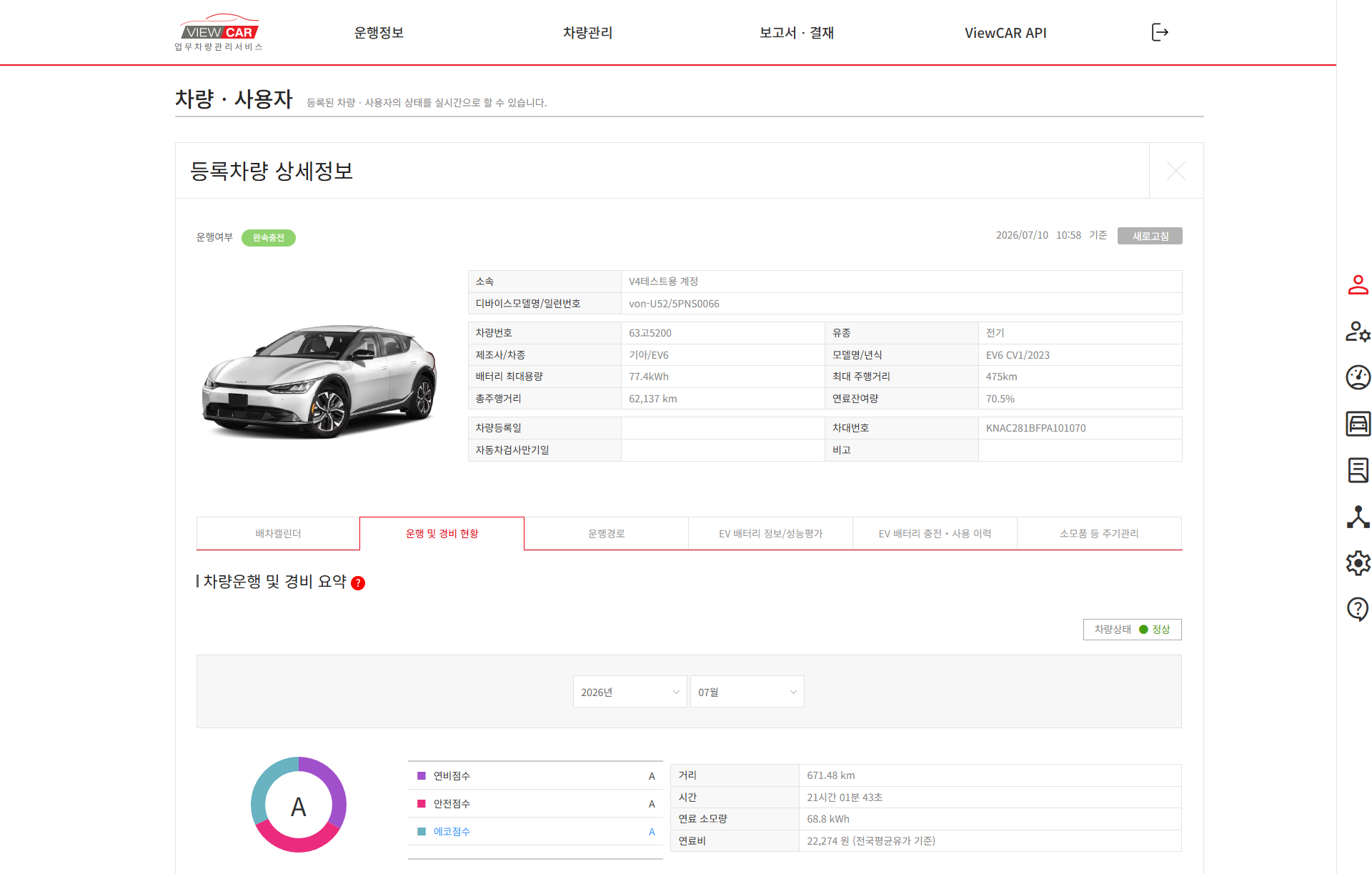1372x874 pixels.
Task: Click the 22,274 원 fuel cost value
Action: tap(871, 841)
